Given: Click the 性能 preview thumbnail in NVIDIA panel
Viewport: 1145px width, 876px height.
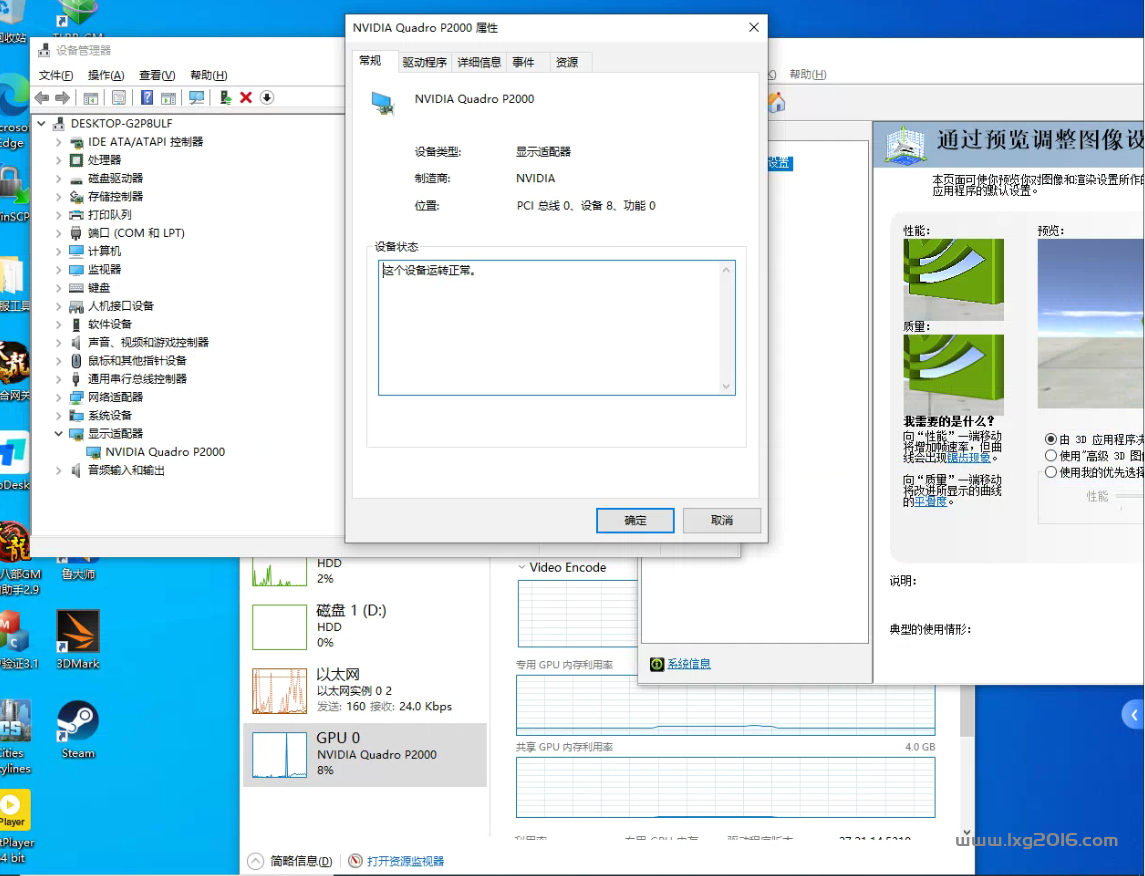Looking at the screenshot, I should pyautogui.click(x=954, y=280).
